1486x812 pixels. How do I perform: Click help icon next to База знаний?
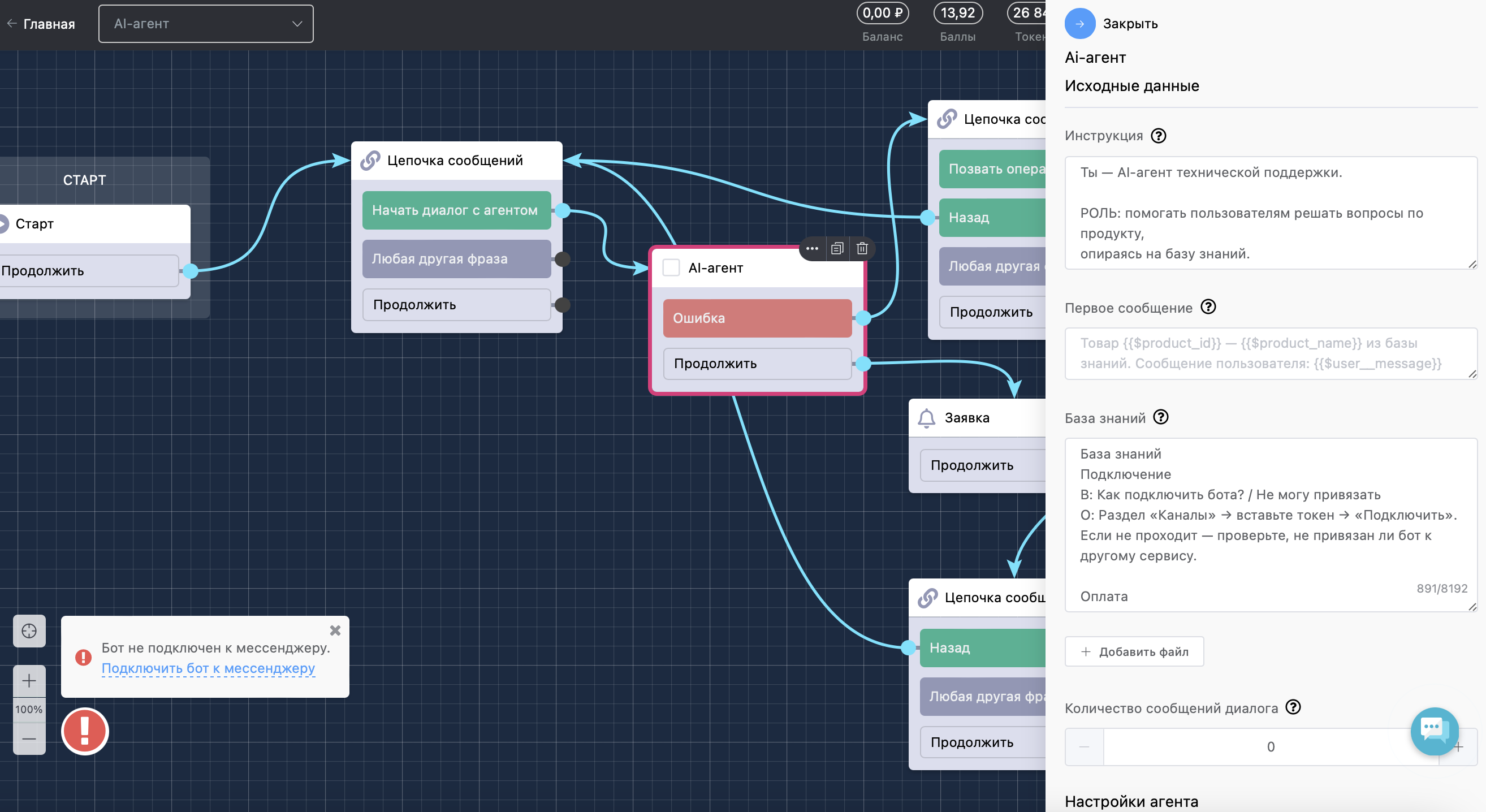[1161, 417]
